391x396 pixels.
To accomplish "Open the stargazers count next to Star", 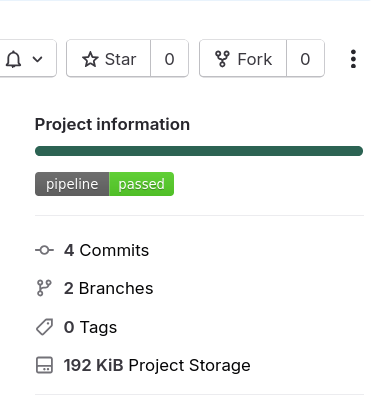I will click(169, 59).
